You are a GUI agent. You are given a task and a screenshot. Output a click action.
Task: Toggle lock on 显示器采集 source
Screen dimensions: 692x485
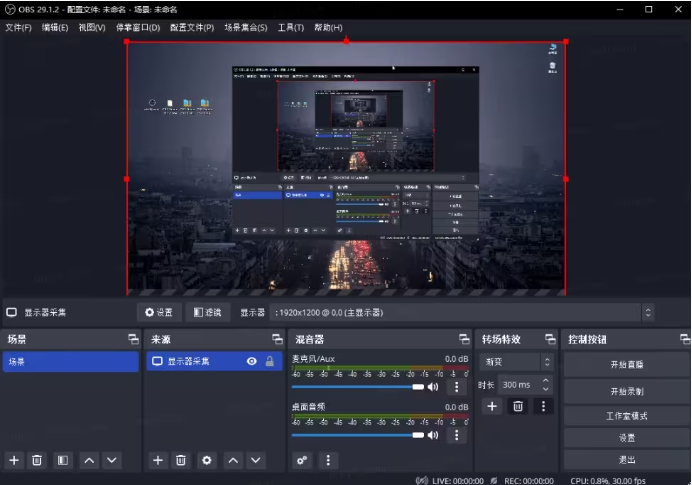click(x=270, y=361)
